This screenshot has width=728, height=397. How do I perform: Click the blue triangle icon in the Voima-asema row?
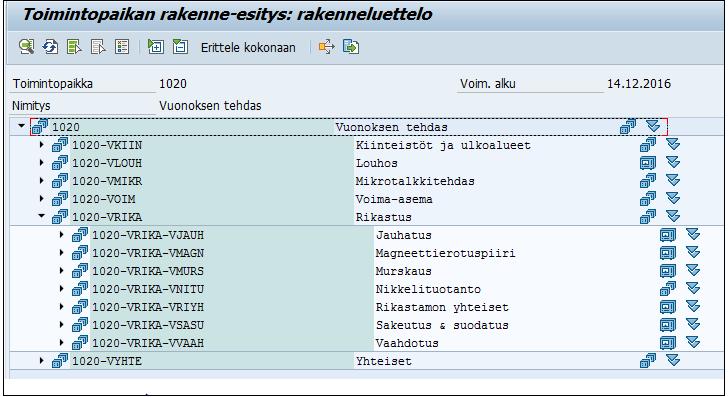tap(673, 198)
